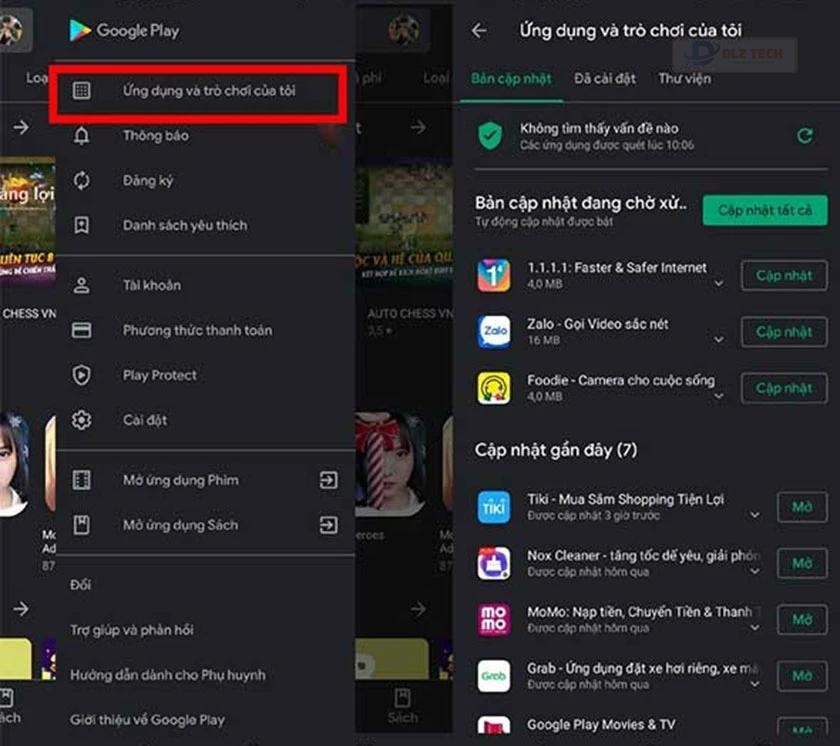Click the Cập nhật tất cả button

pos(765,210)
